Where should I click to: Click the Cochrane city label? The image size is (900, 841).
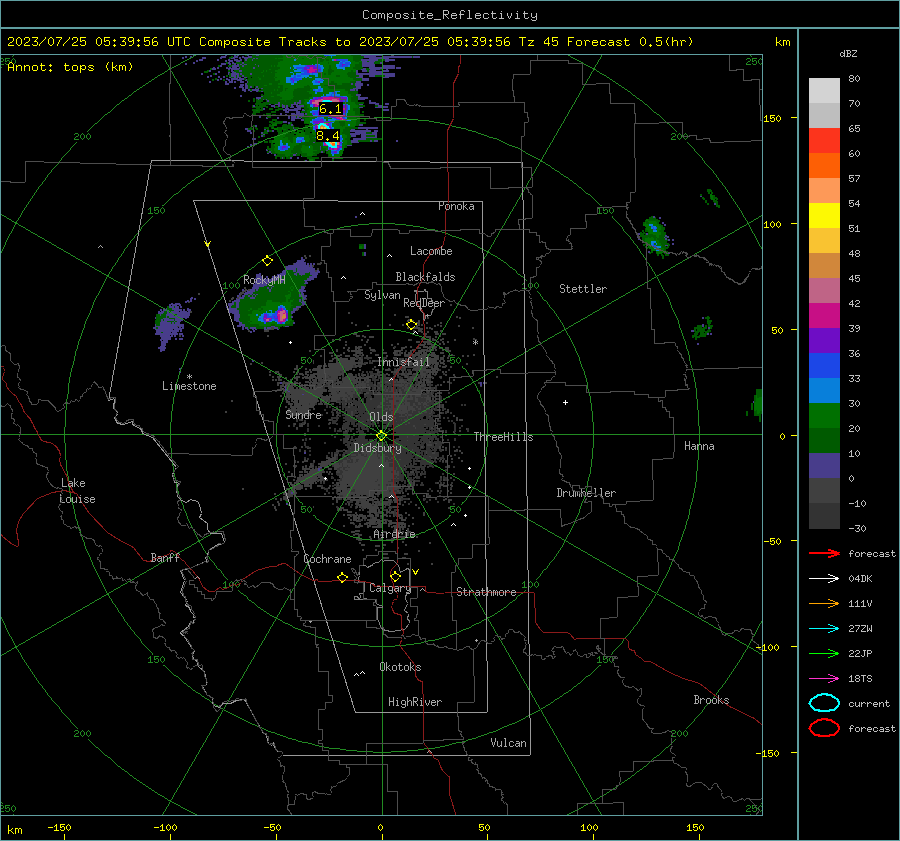(327, 559)
